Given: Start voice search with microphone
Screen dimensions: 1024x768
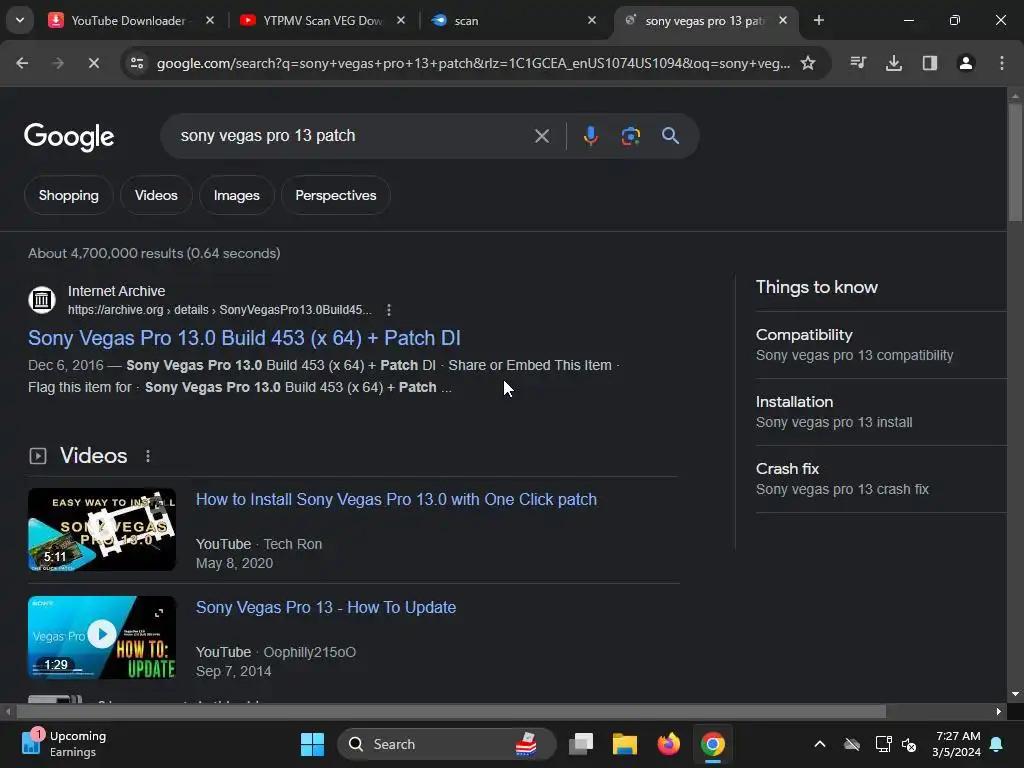Looking at the screenshot, I should pos(590,136).
